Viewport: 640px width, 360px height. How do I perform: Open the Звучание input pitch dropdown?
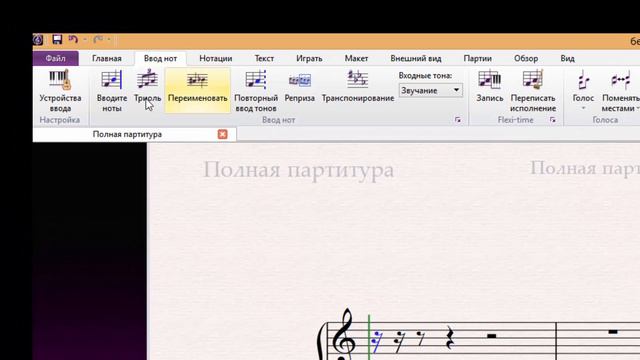431,90
